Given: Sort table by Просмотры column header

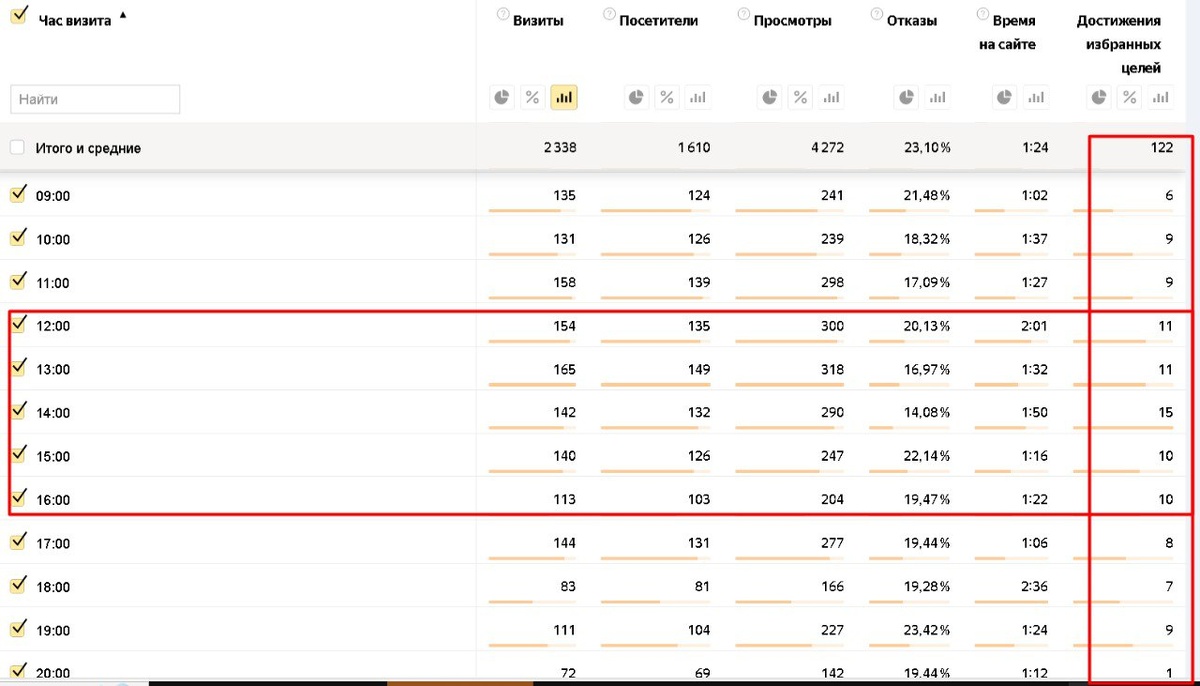Looking at the screenshot, I should [792, 21].
